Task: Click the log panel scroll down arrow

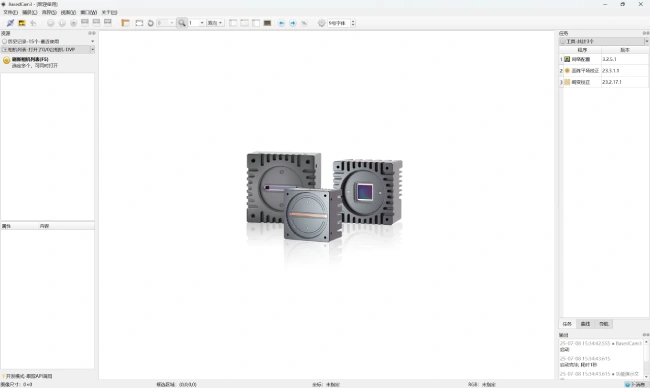Action: tap(646, 377)
